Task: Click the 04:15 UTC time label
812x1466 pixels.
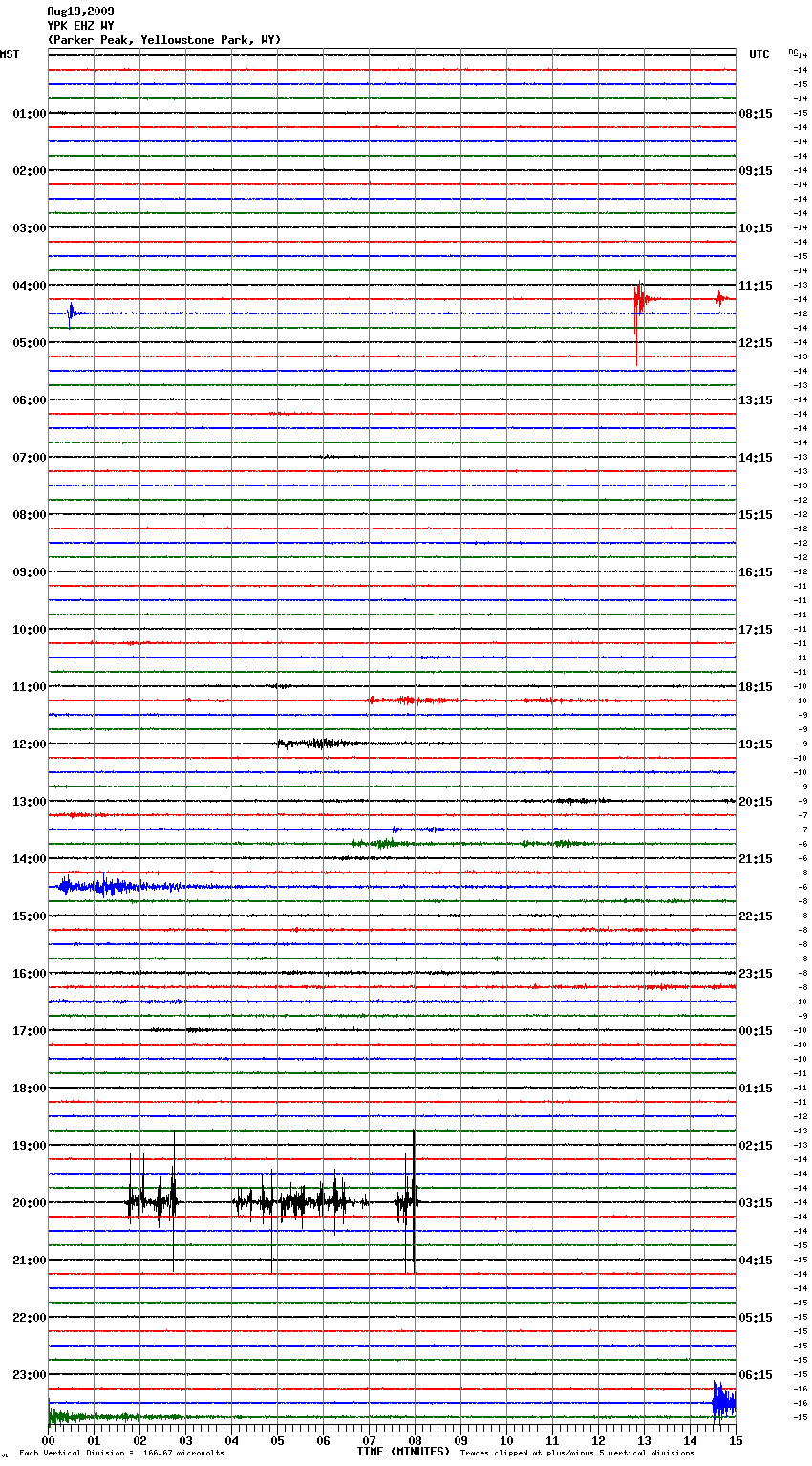Action: [x=756, y=1261]
